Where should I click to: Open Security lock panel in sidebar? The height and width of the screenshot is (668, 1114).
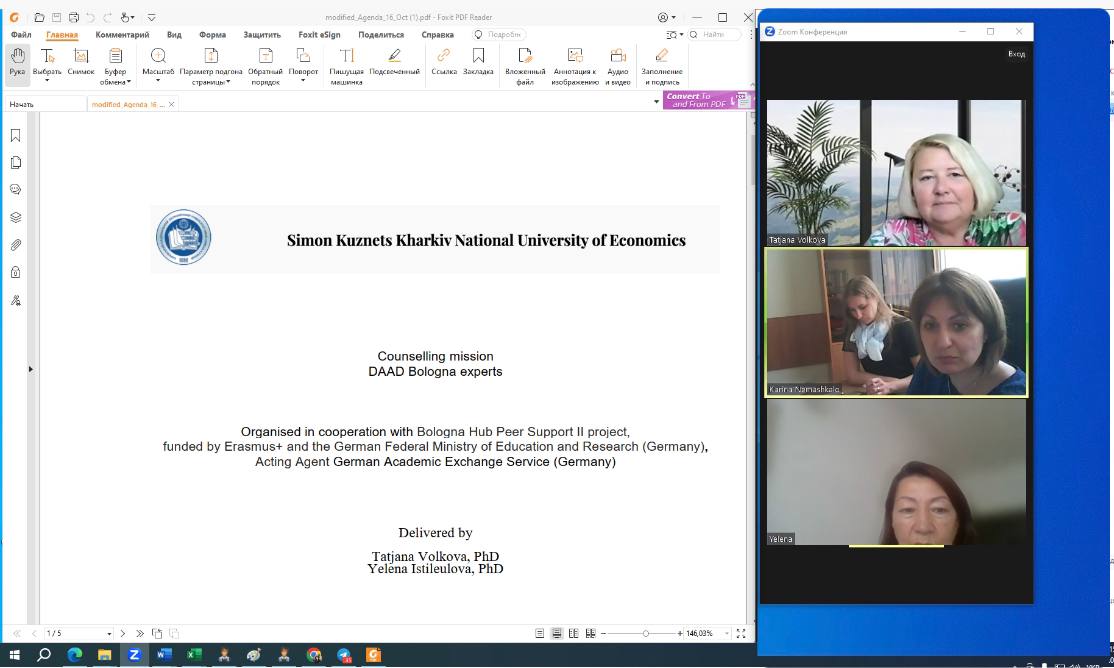coord(16,272)
